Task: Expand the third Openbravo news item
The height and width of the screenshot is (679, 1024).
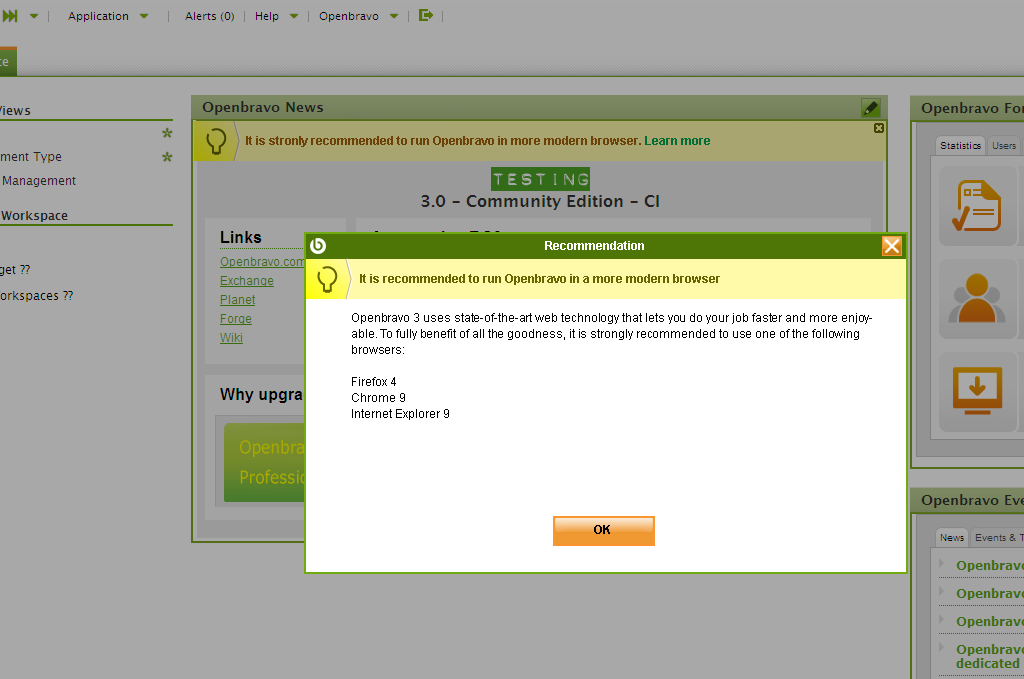Action: pos(942,620)
